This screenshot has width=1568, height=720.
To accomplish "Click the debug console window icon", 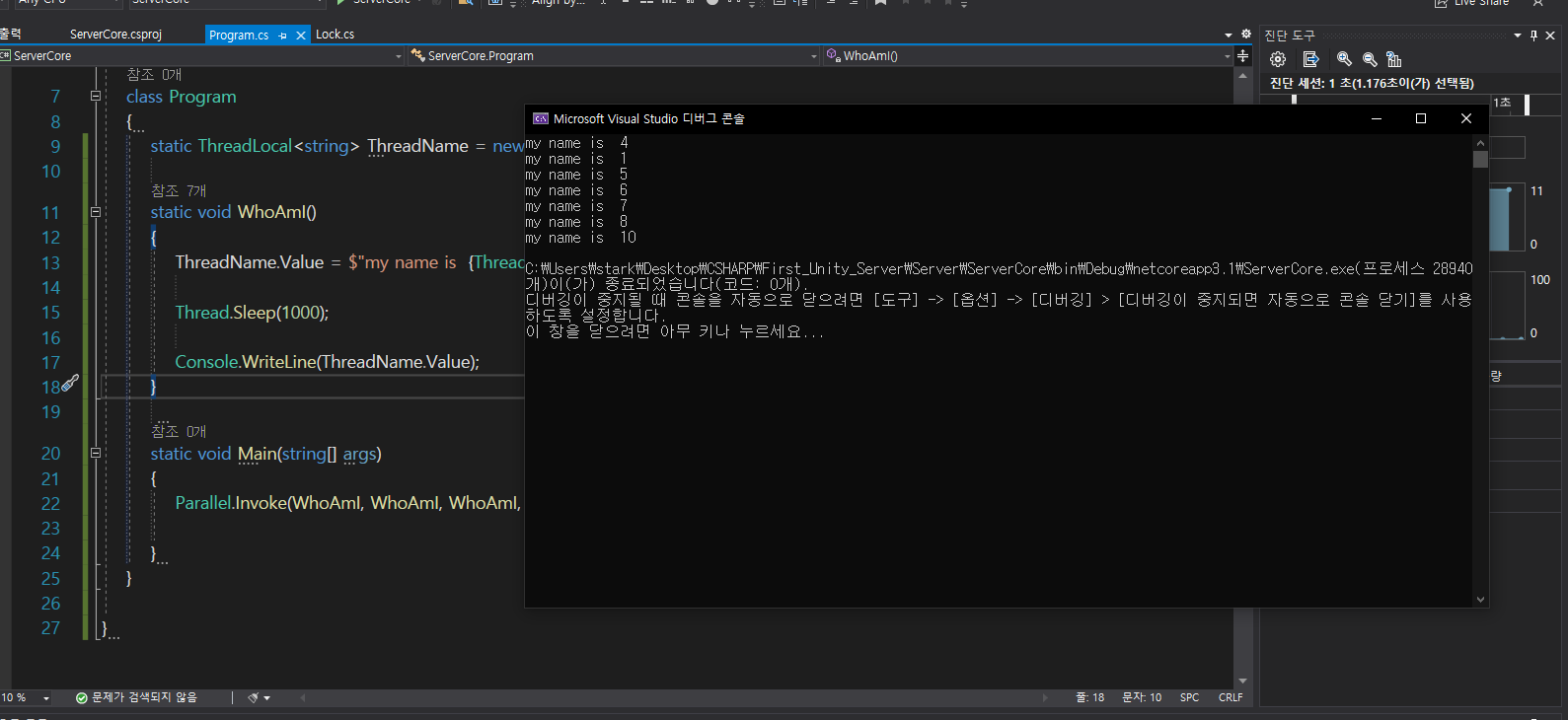I will (541, 118).
